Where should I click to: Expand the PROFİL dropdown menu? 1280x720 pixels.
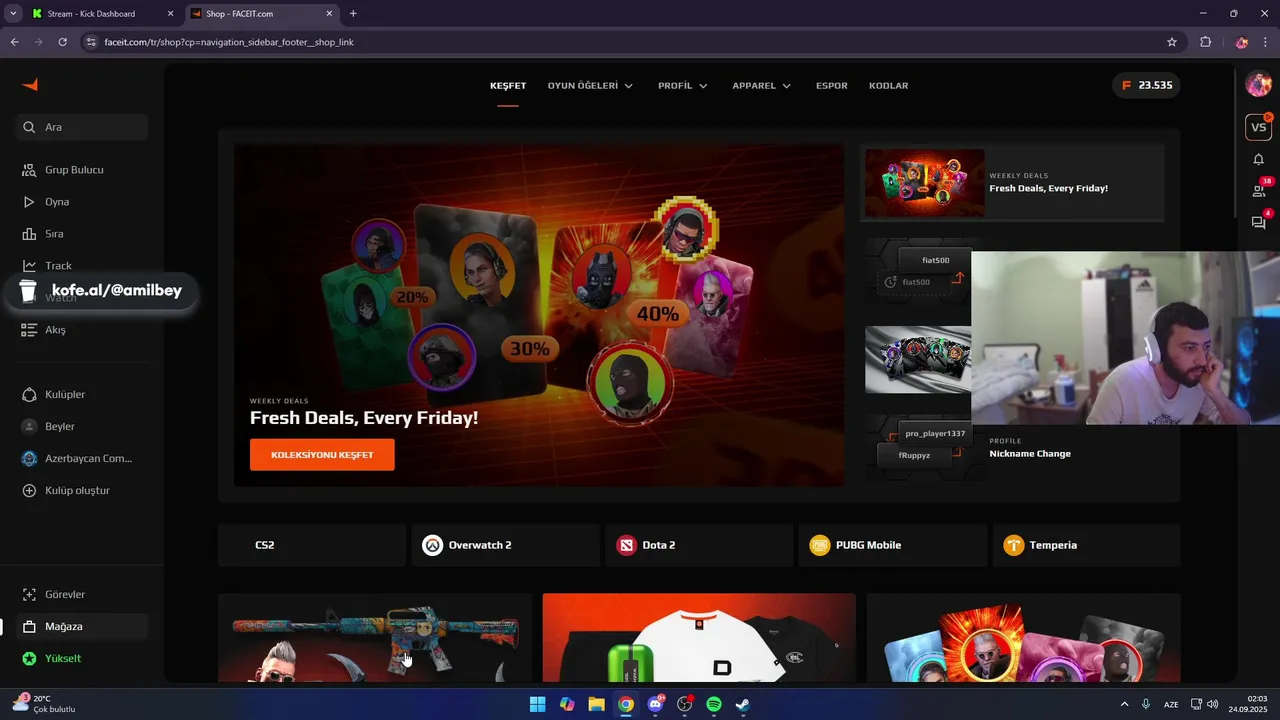683,86
